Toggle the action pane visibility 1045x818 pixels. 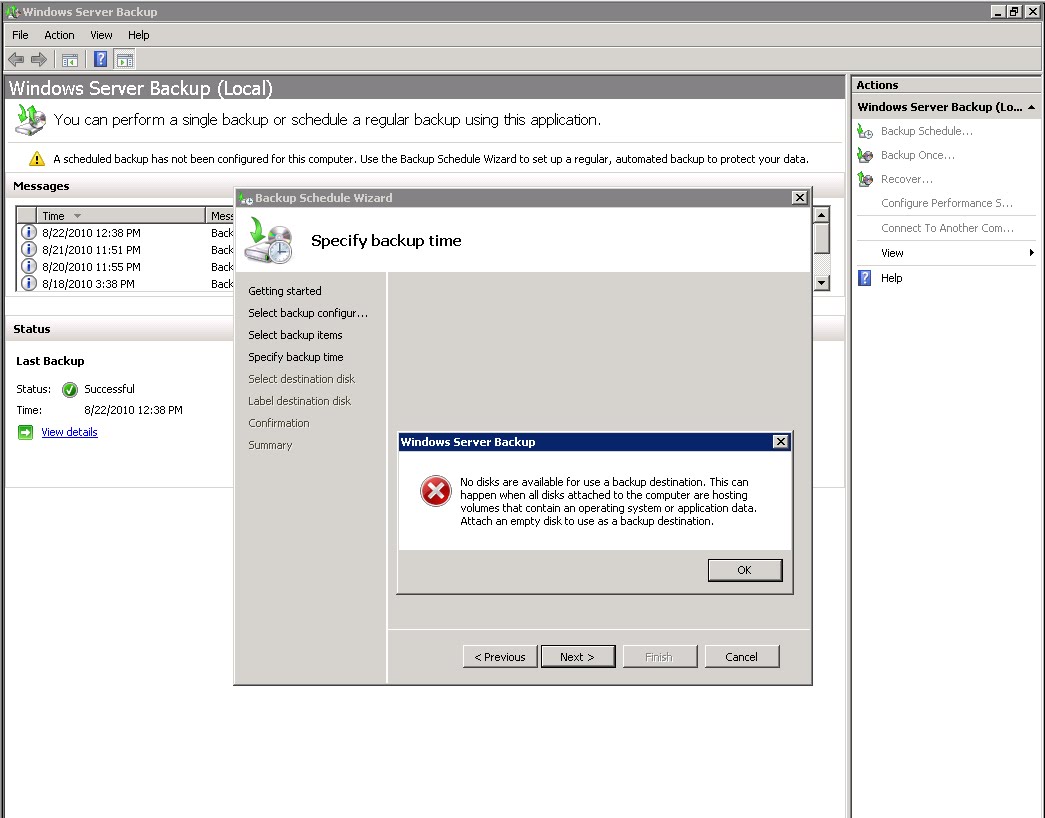tap(125, 59)
